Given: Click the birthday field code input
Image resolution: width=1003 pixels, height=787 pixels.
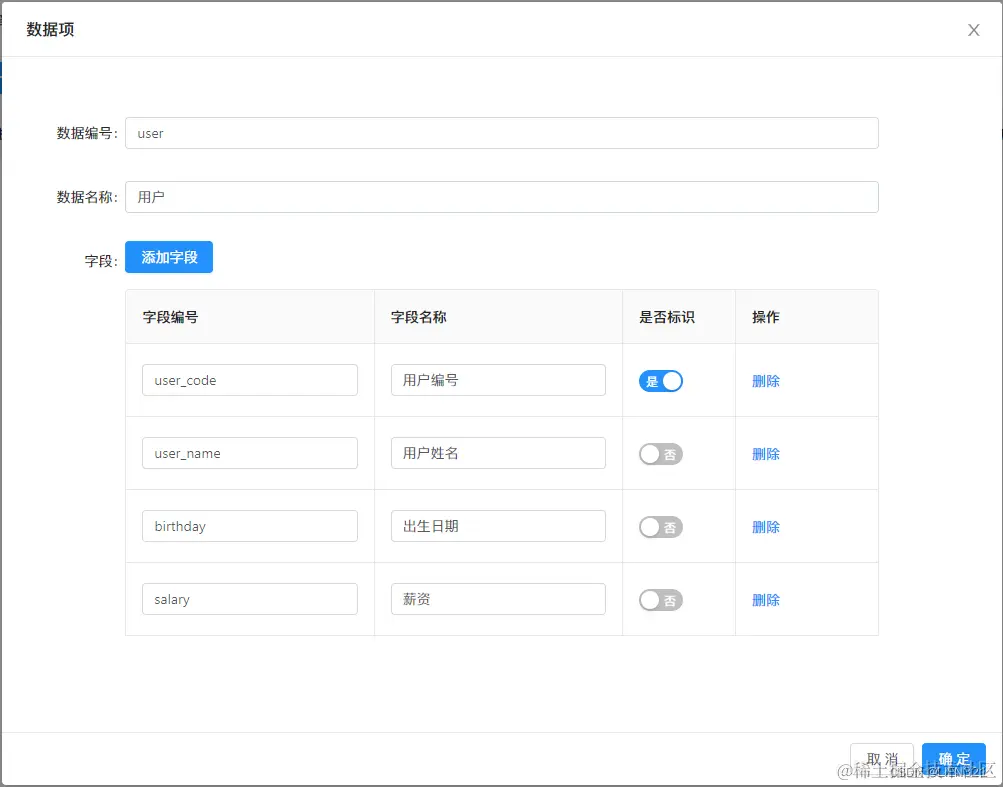Looking at the screenshot, I should click(x=249, y=526).
